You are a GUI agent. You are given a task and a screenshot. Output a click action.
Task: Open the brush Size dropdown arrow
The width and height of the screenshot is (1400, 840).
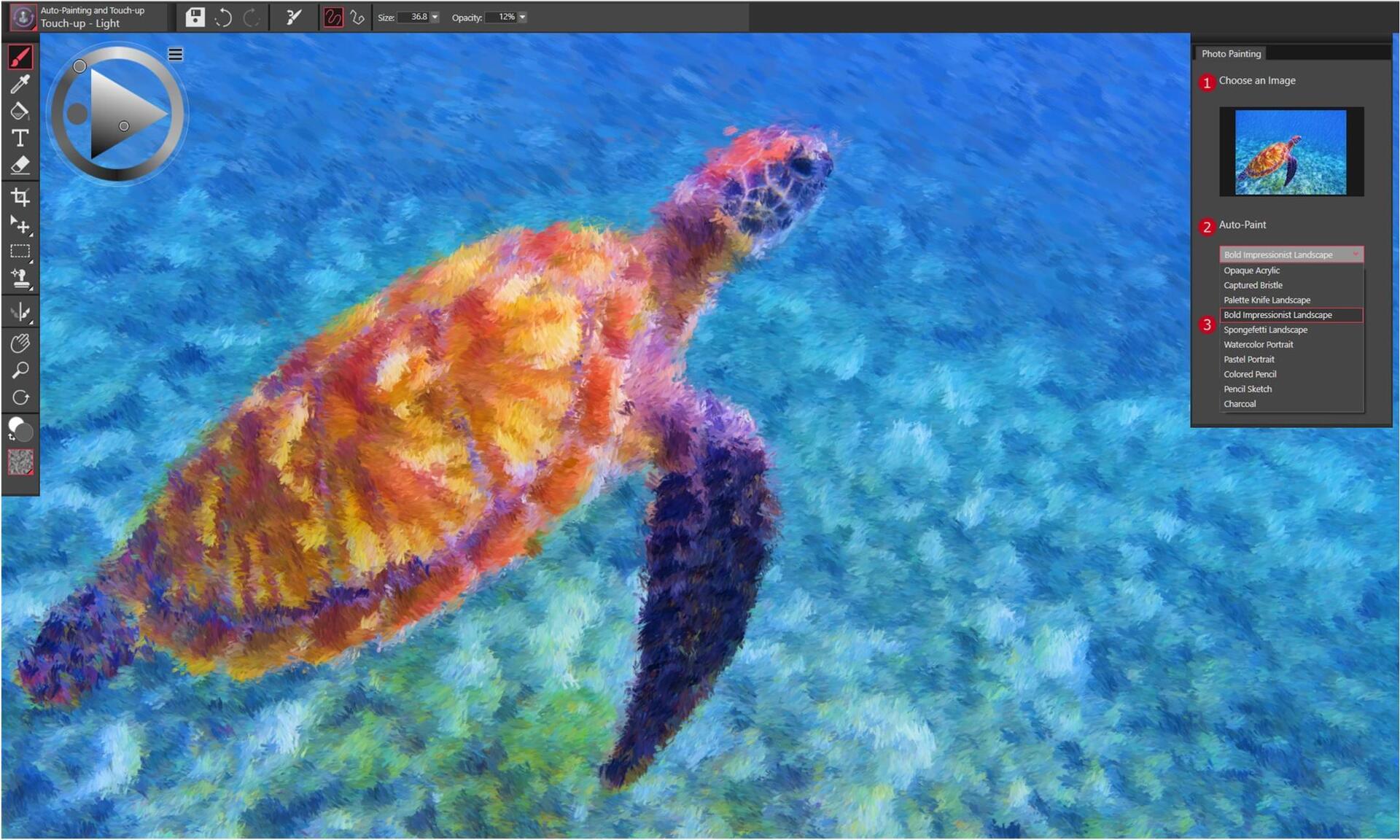[x=435, y=17]
